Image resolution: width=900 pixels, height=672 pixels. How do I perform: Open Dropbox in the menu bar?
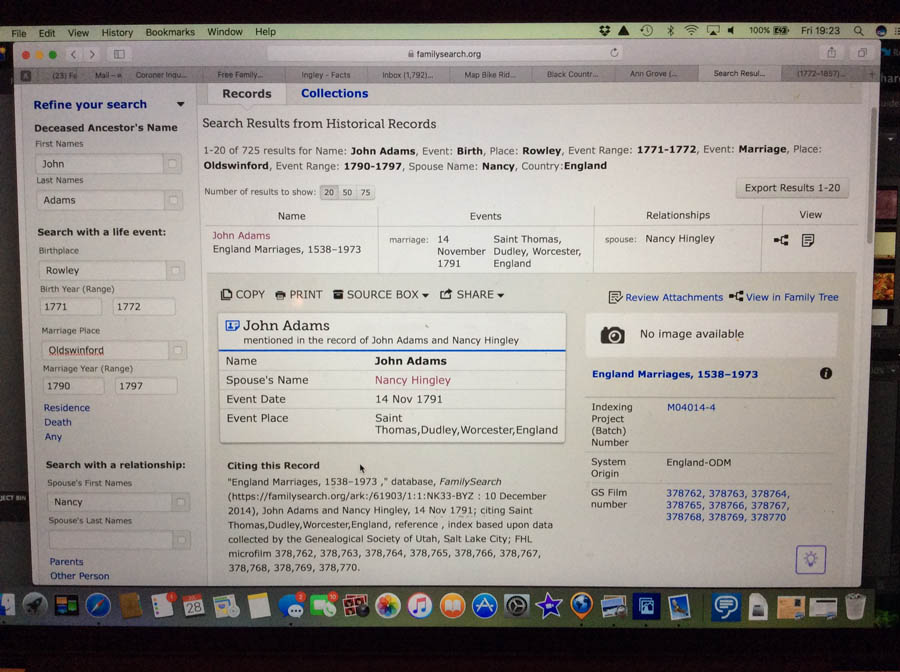(x=604, y=30)
